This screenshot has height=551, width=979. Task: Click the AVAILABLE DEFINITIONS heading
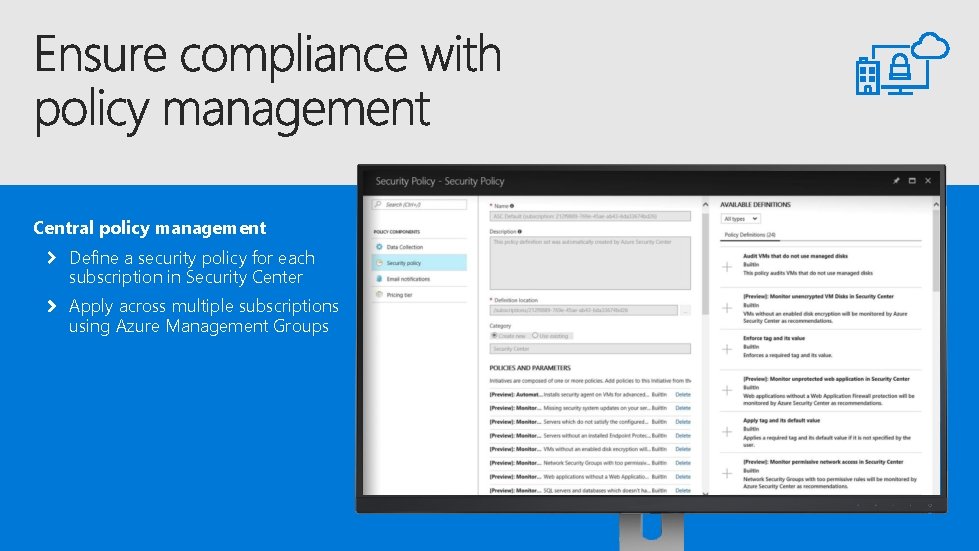(x=755, y=205)
